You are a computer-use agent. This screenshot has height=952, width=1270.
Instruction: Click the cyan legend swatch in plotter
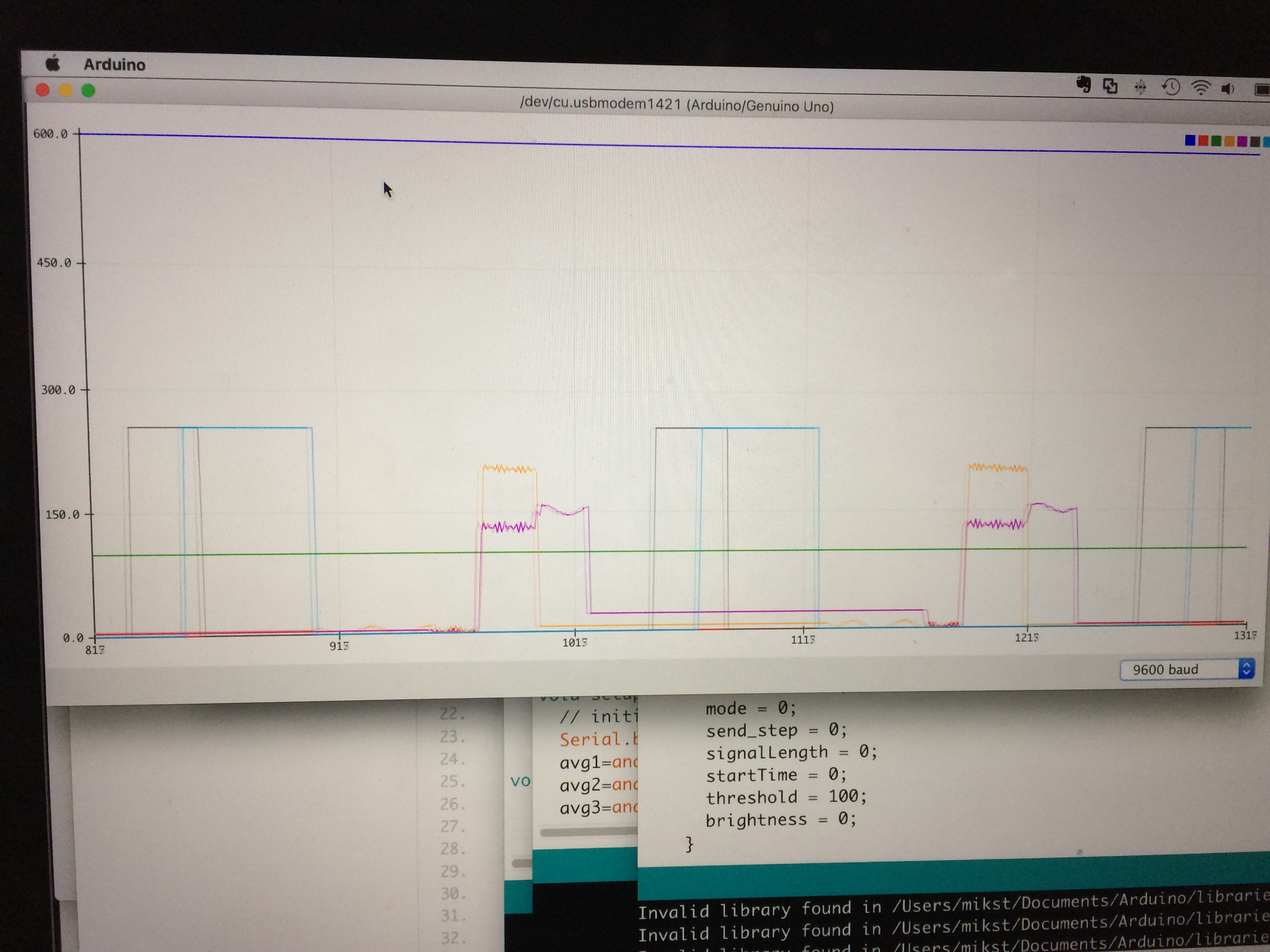coord(1266,142)
